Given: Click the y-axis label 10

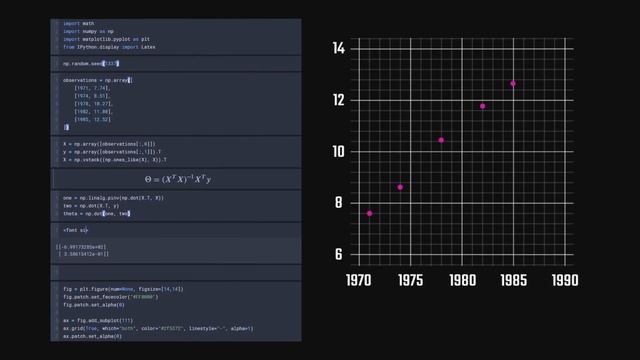Looking at the screenshot, I should (339, 152).
